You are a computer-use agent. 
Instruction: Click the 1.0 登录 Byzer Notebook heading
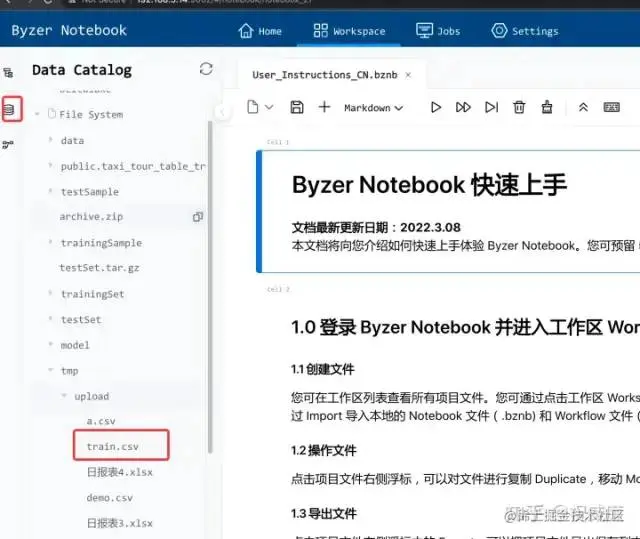pyautogui.click(x=465, y=327)
